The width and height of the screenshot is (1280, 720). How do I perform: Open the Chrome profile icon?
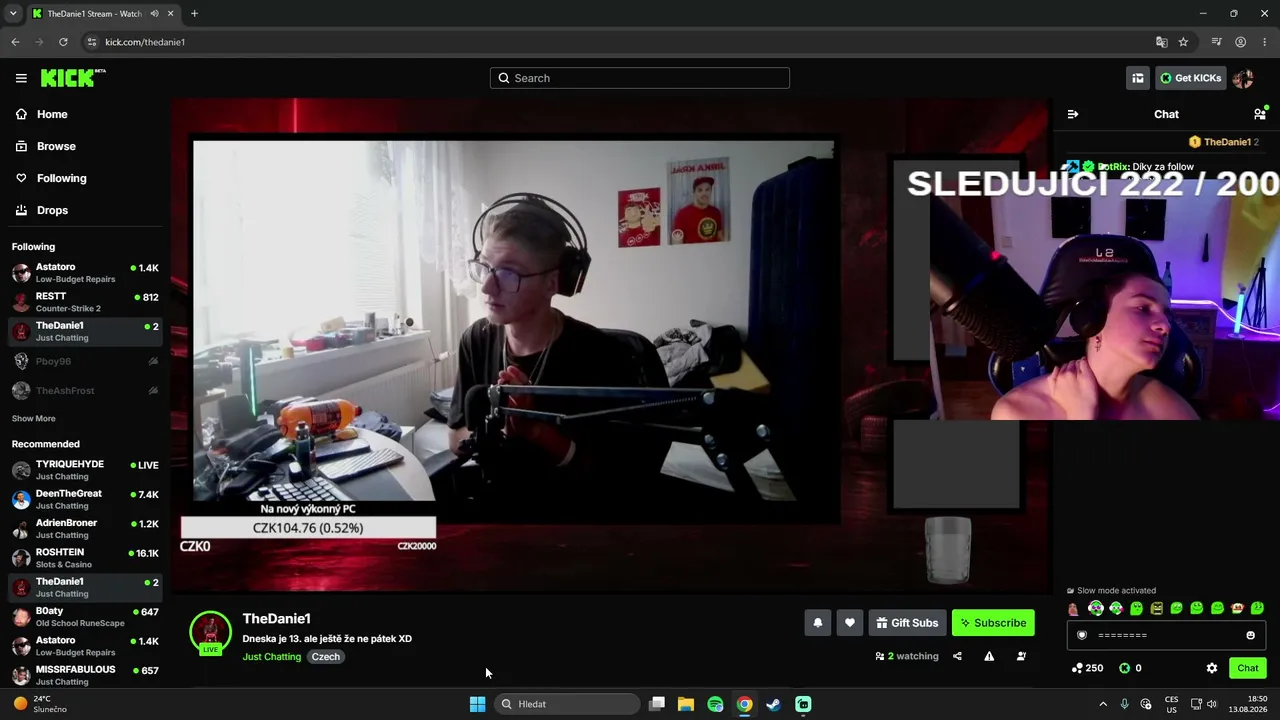tap(1240, 42)
